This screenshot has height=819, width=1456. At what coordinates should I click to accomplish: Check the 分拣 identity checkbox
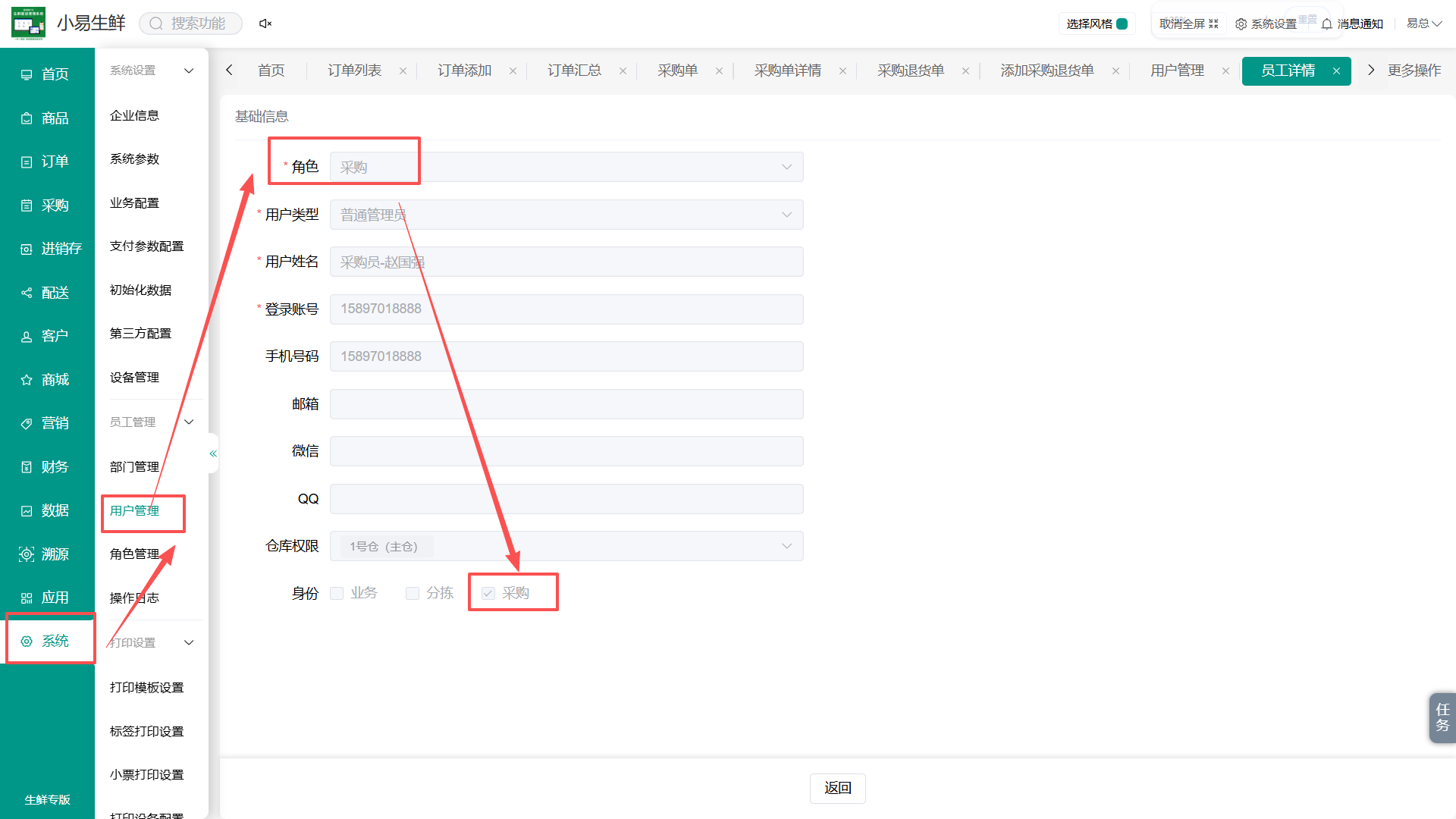[x=413, y=593]
